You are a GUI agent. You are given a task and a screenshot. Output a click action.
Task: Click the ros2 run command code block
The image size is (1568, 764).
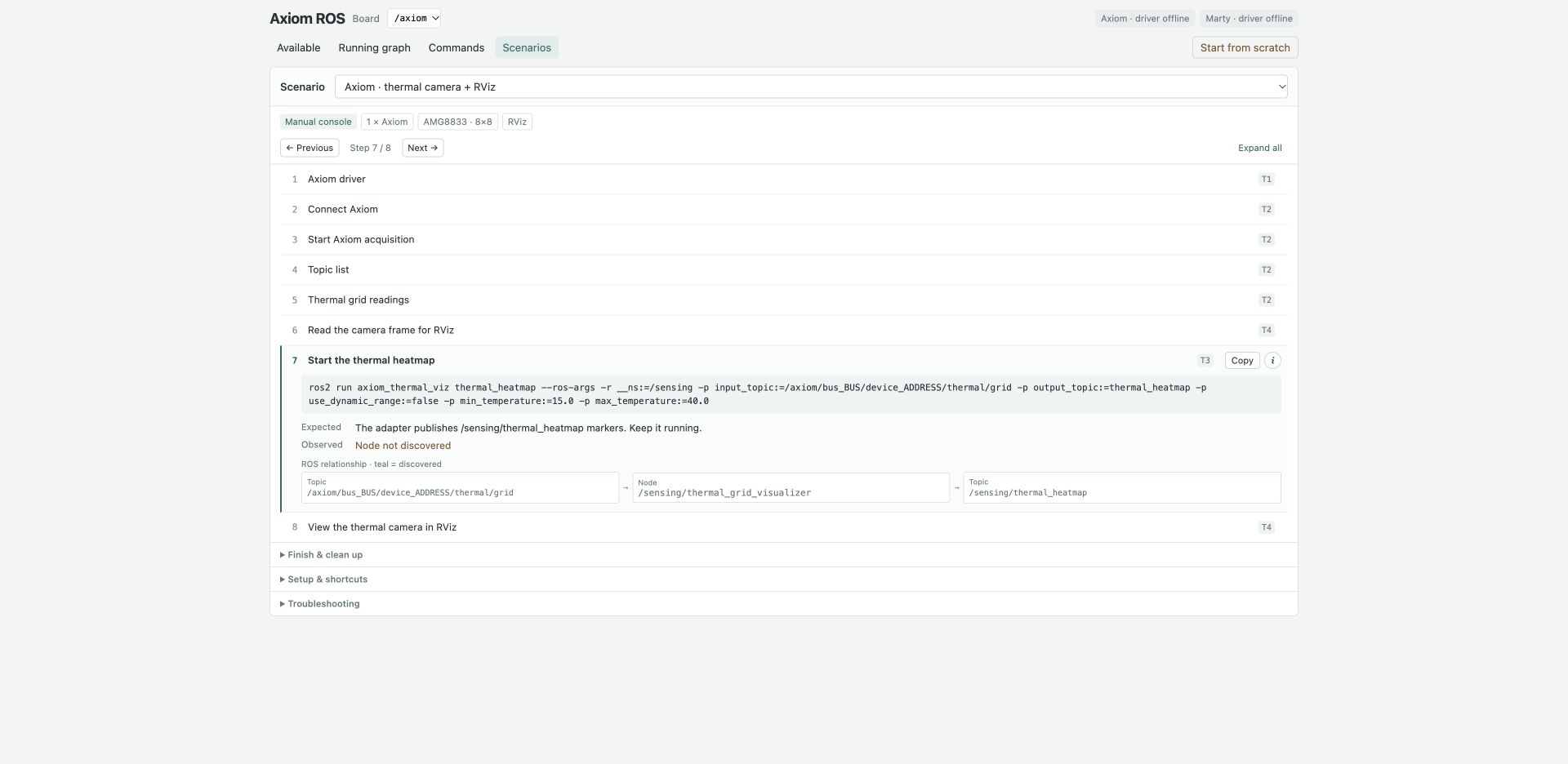click(x=791, y=394)
